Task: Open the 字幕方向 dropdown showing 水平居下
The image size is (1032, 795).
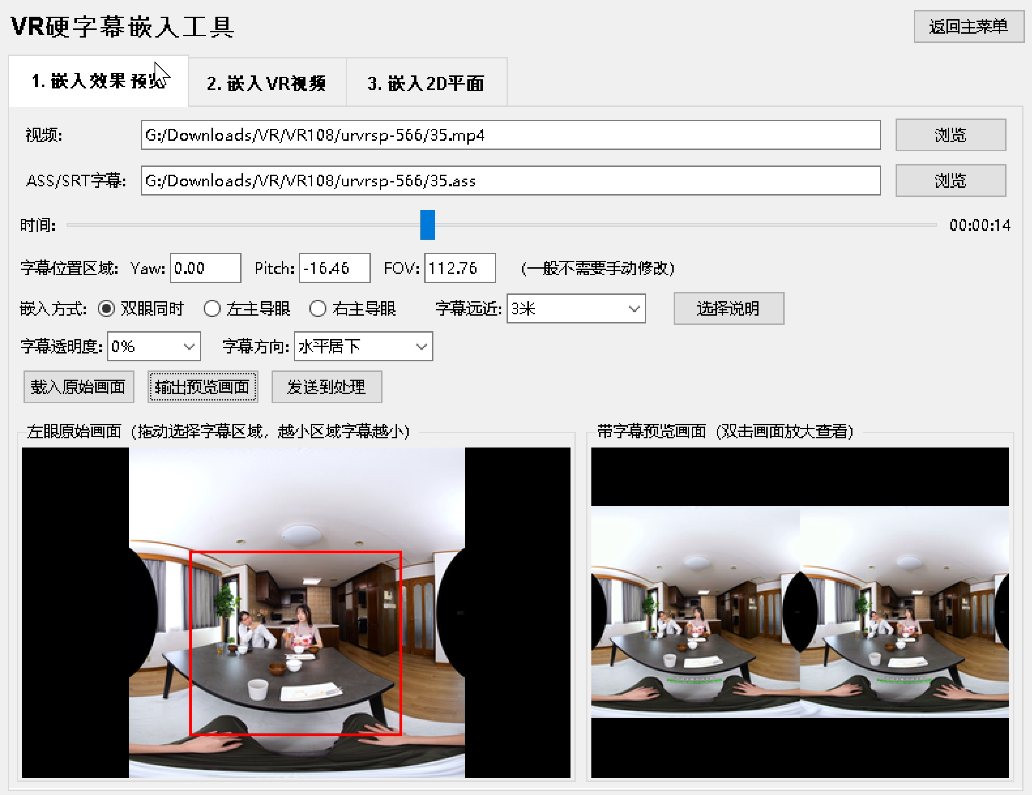Action: tap(363, 346)
